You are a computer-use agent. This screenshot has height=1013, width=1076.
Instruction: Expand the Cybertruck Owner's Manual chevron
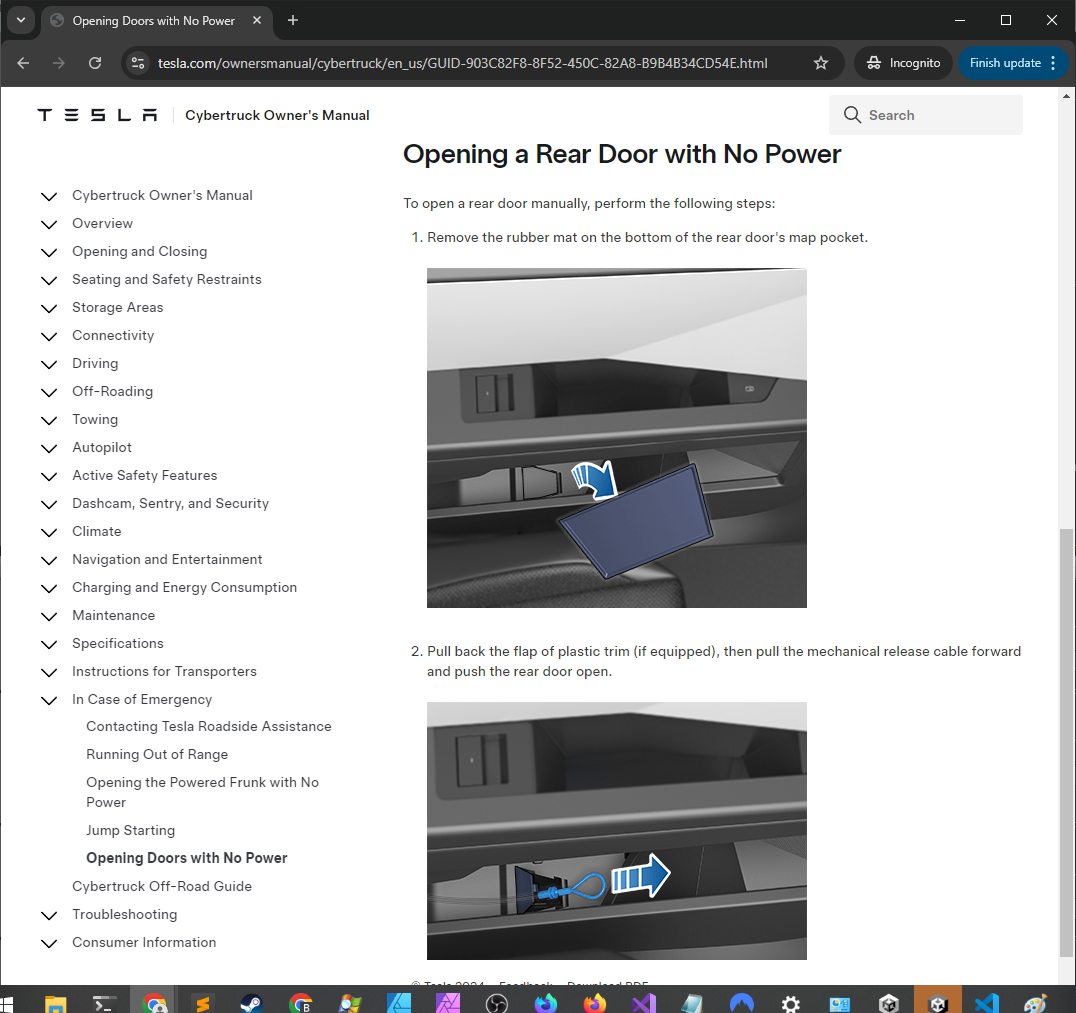[49, 196]
